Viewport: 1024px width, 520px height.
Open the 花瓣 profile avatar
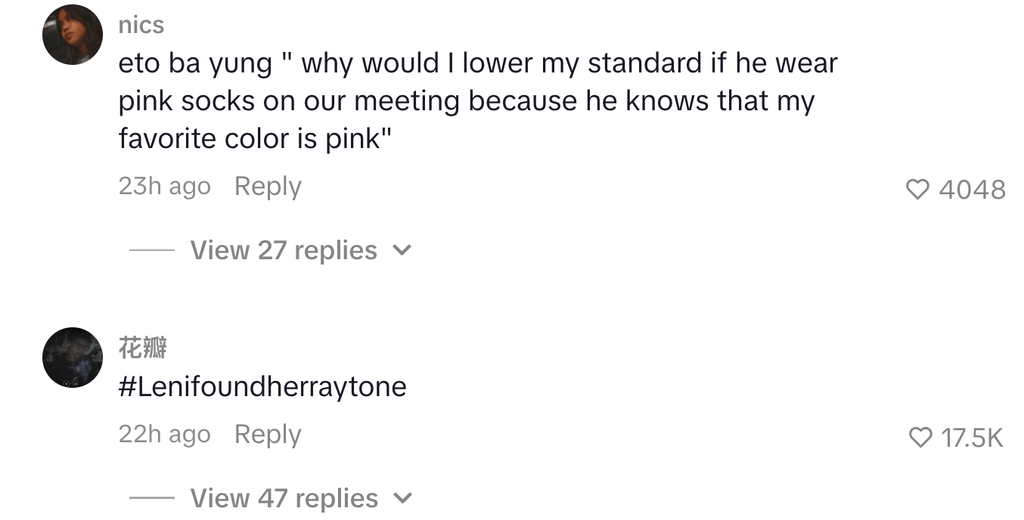click(x=72, y=357)
